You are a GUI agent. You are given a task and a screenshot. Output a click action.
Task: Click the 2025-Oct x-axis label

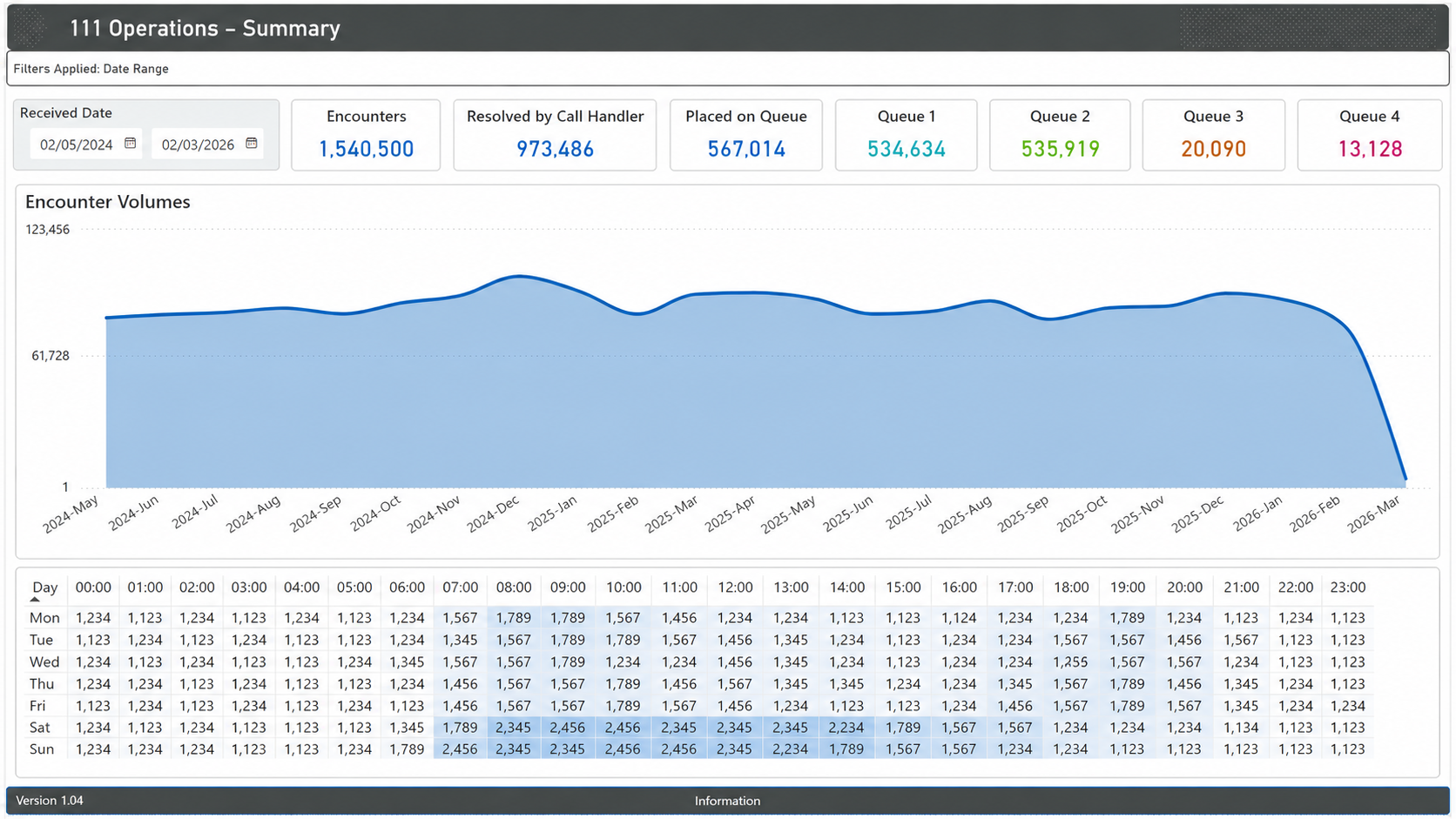click(x=1082, y=514)
